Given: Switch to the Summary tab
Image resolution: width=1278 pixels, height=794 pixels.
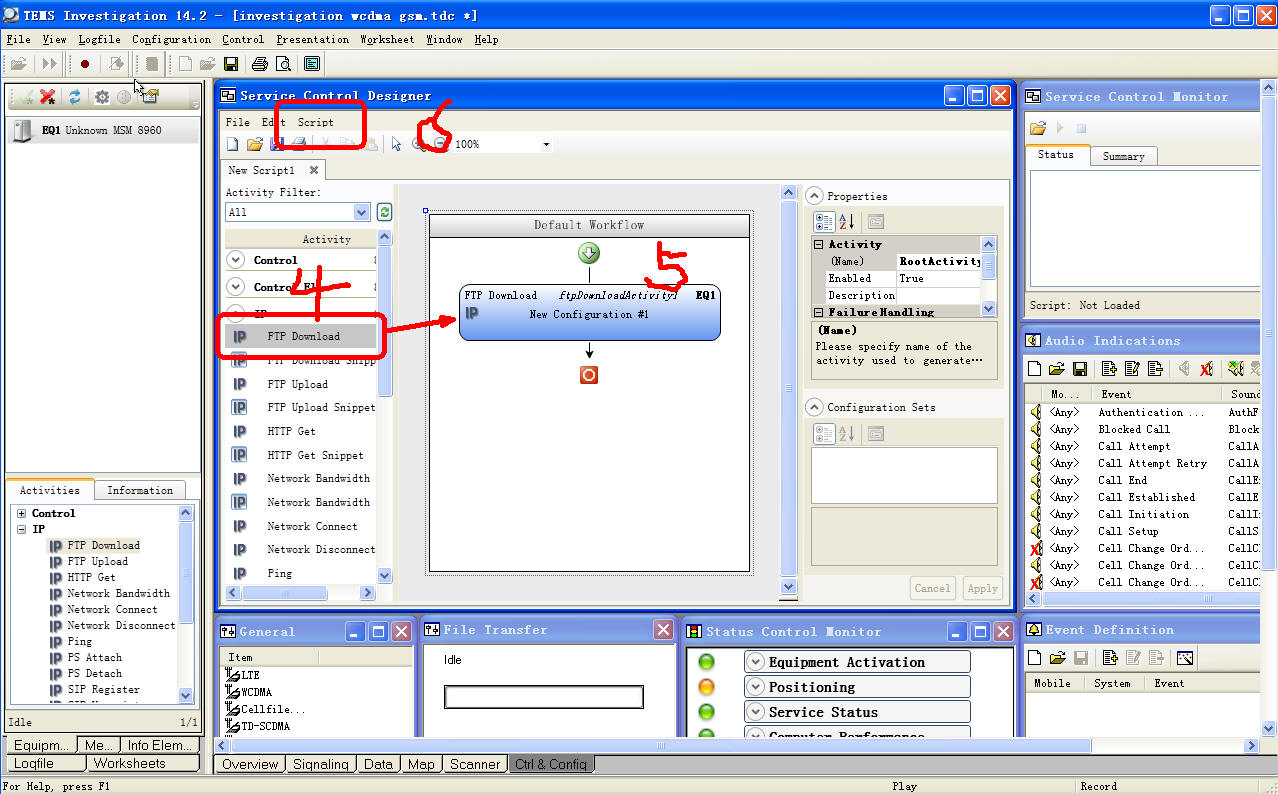Looking at the screenshot, I should (x=1123, y=156).
